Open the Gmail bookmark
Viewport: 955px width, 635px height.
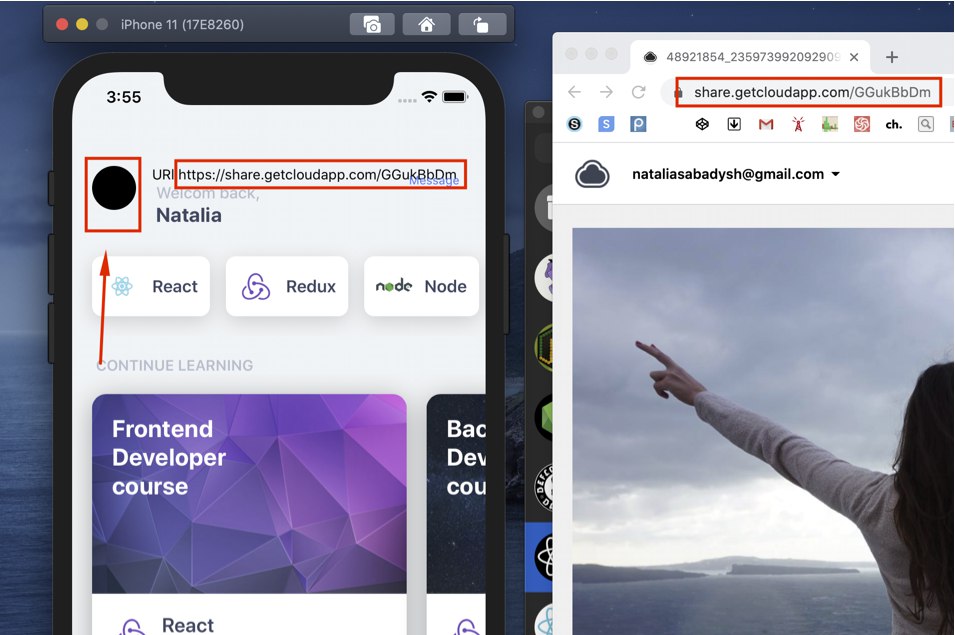point(766,124)
